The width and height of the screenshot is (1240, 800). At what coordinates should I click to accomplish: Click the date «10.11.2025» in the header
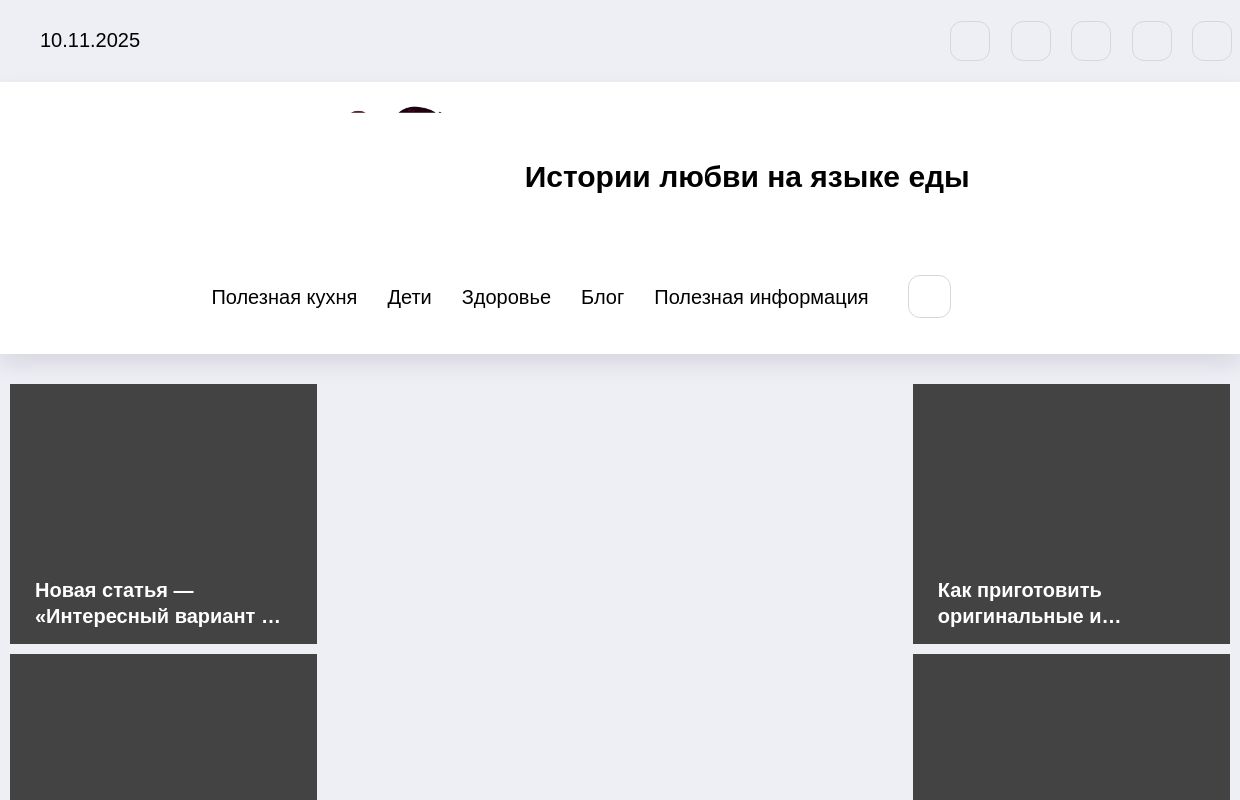(90, 41)
